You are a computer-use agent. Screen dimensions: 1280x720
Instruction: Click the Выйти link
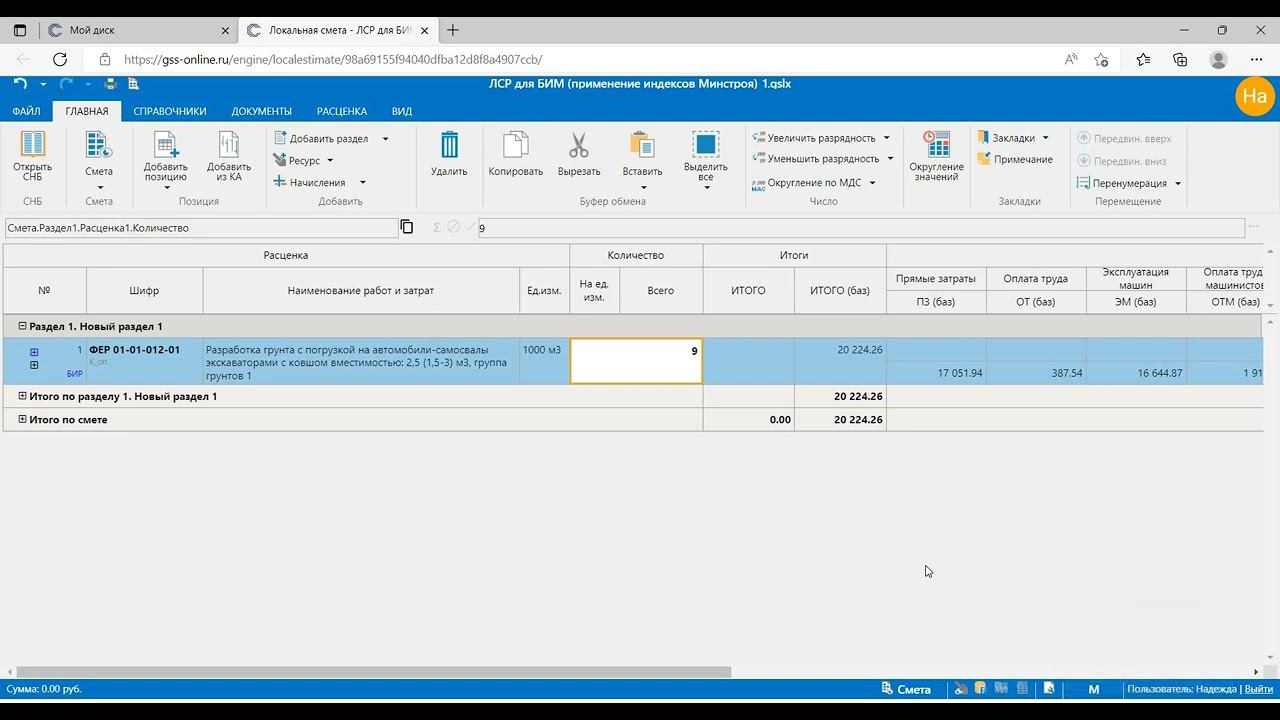click(1258, 689)
